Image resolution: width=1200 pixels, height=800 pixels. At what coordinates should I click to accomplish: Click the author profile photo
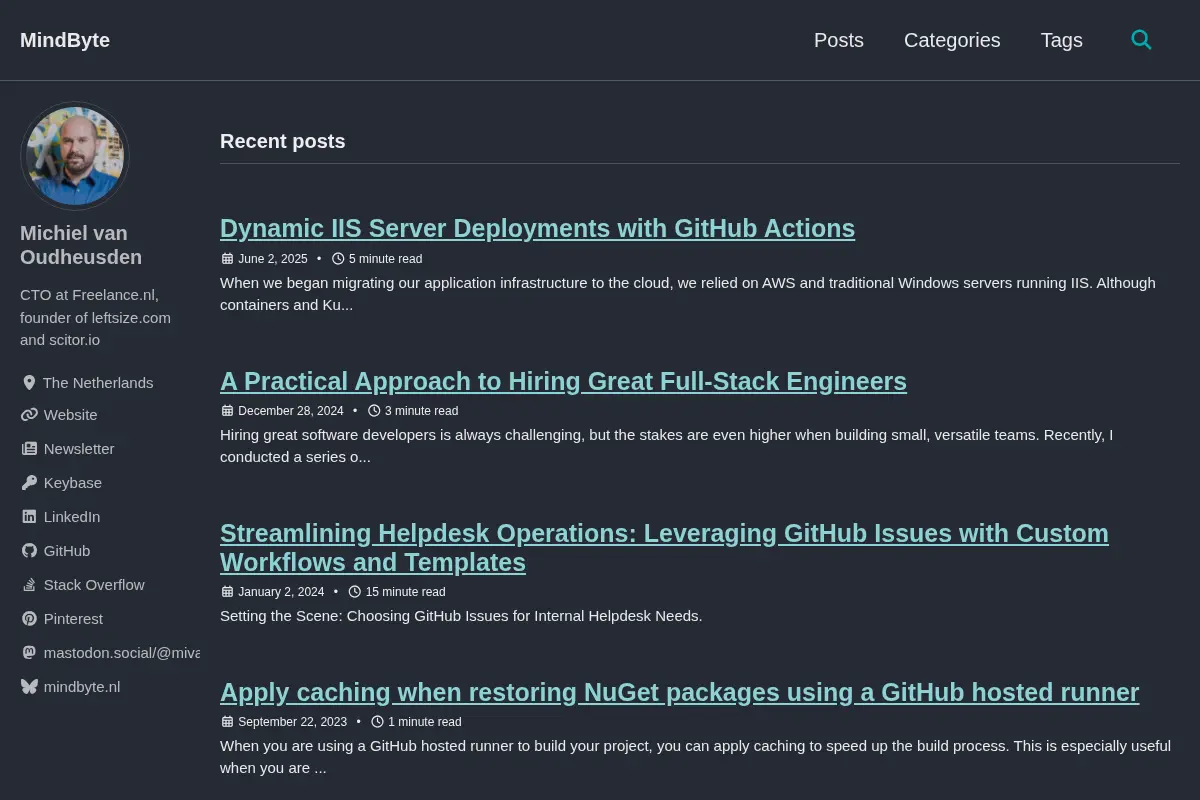[75, 156]
